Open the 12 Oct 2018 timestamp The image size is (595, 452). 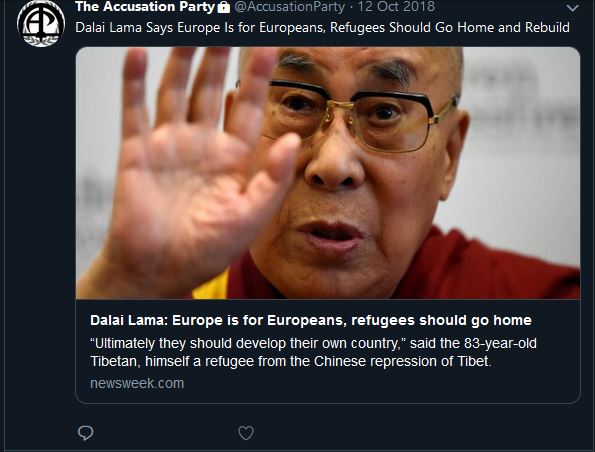397,6
